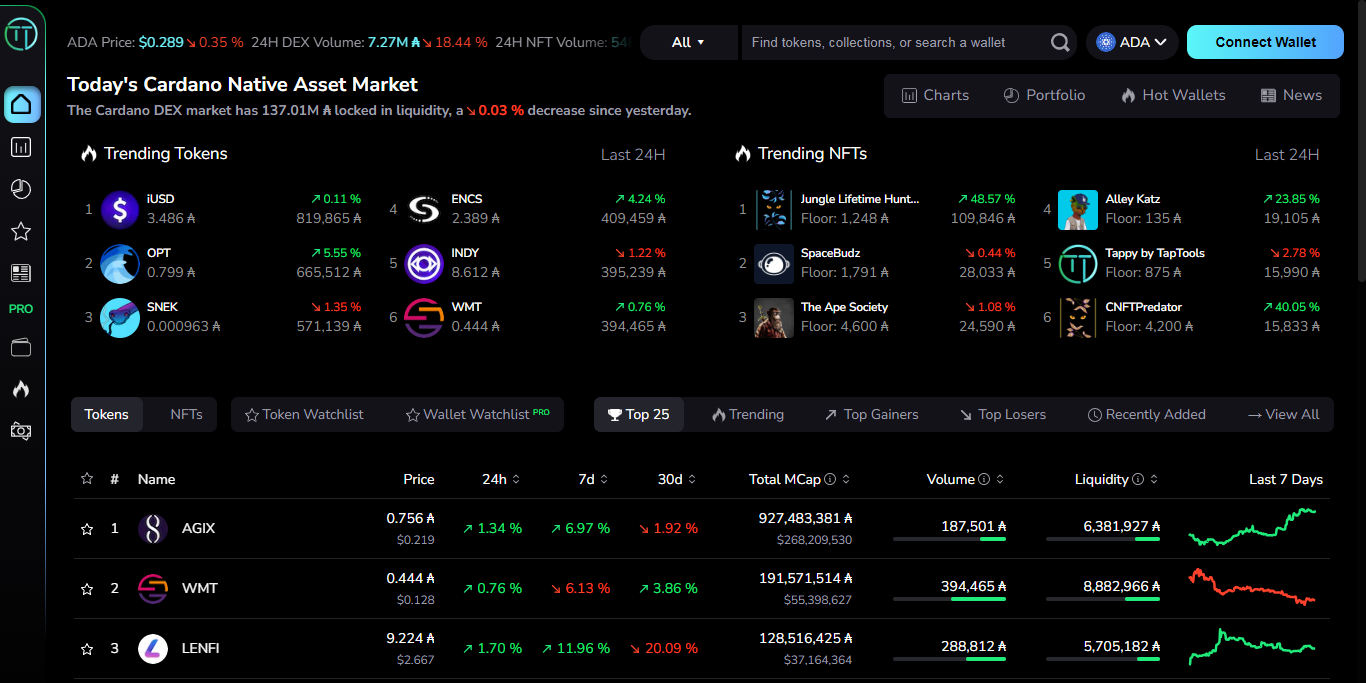Favorite the AGIX row star
The height and width of the screenshot is (683, 1366).
(x=87, y=529)
